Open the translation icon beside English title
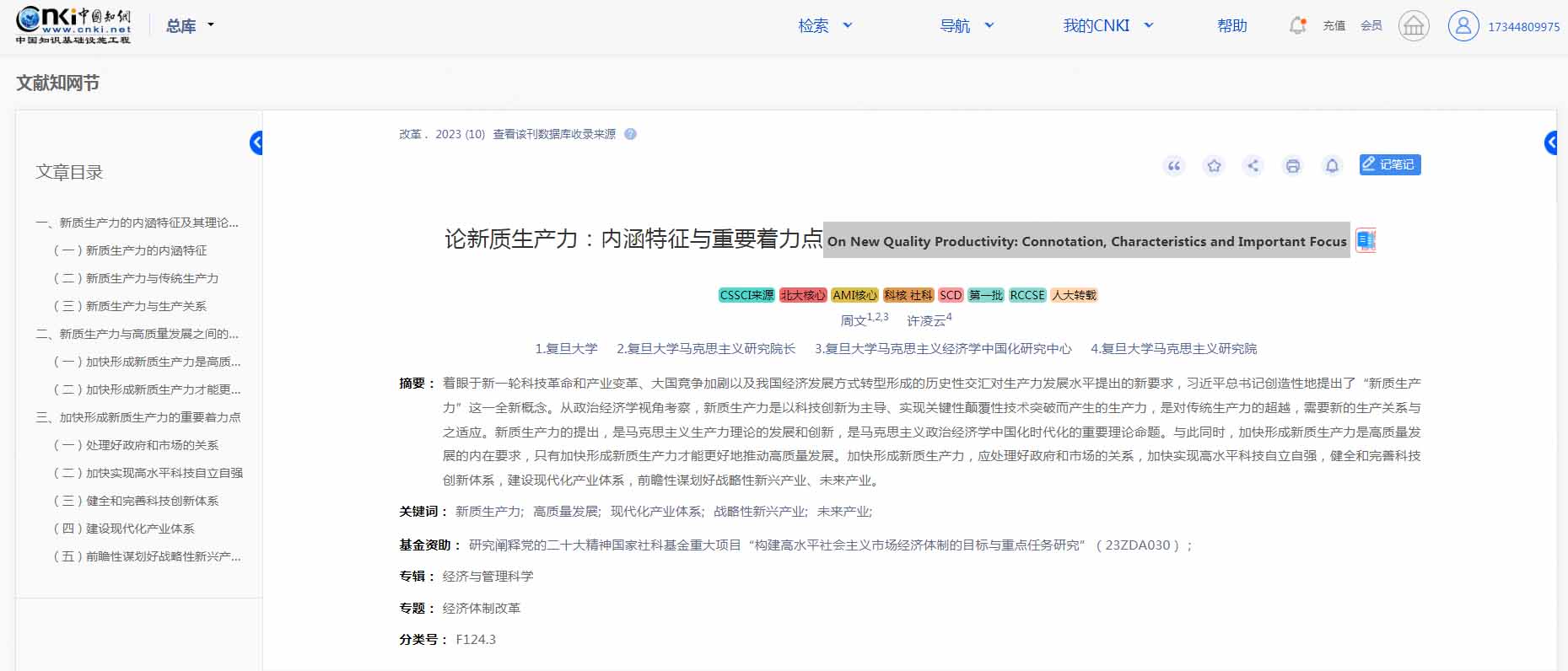 [1365, 241]
